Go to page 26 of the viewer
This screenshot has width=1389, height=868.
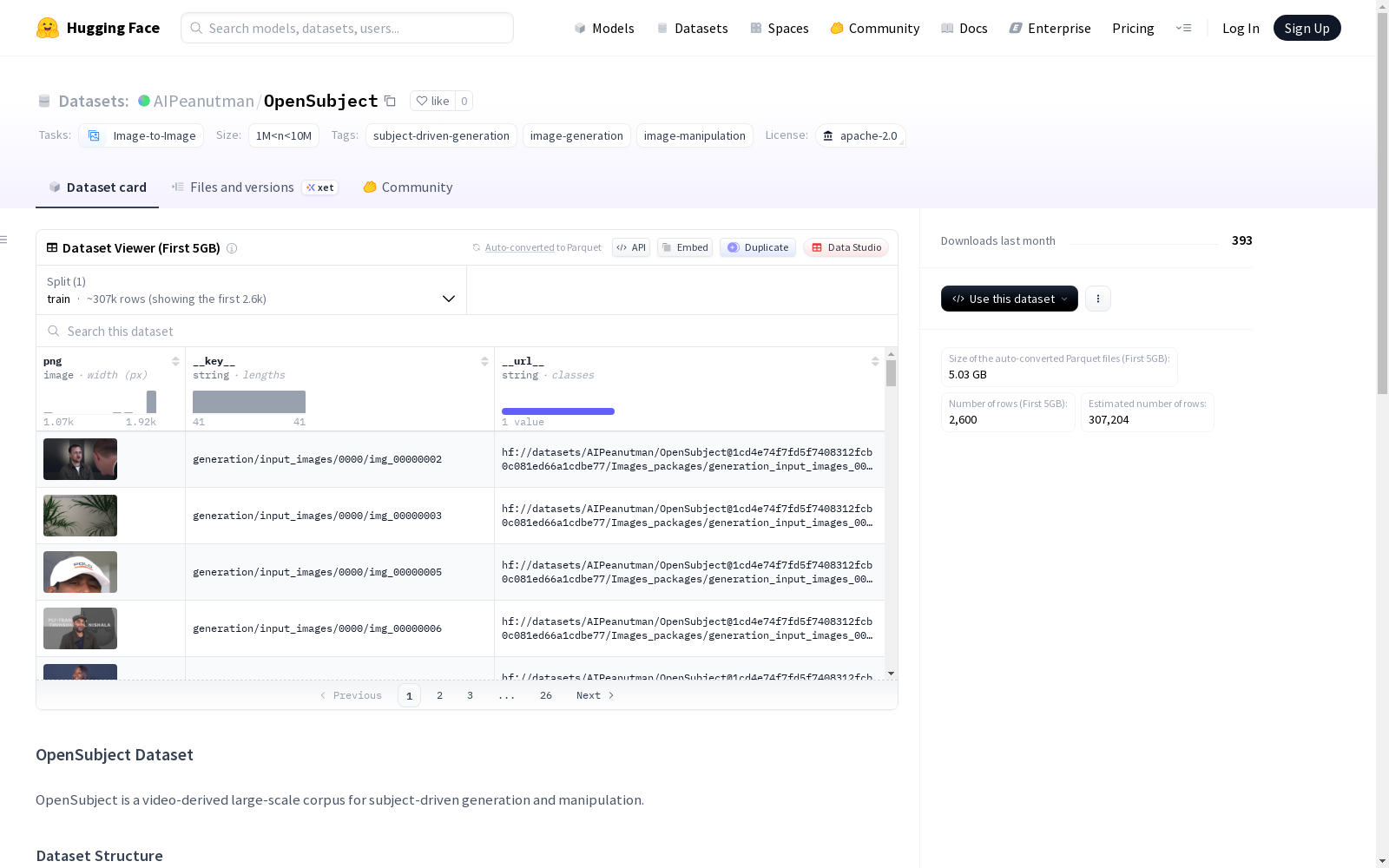[546, 695]
